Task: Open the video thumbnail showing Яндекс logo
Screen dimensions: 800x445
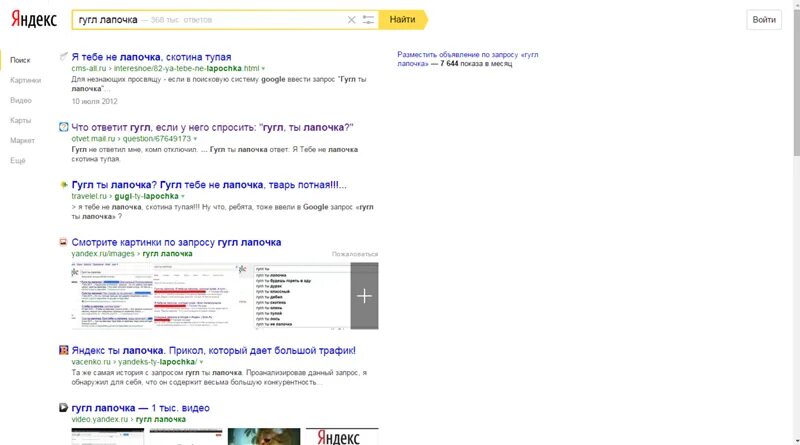Action: [342, 436]
